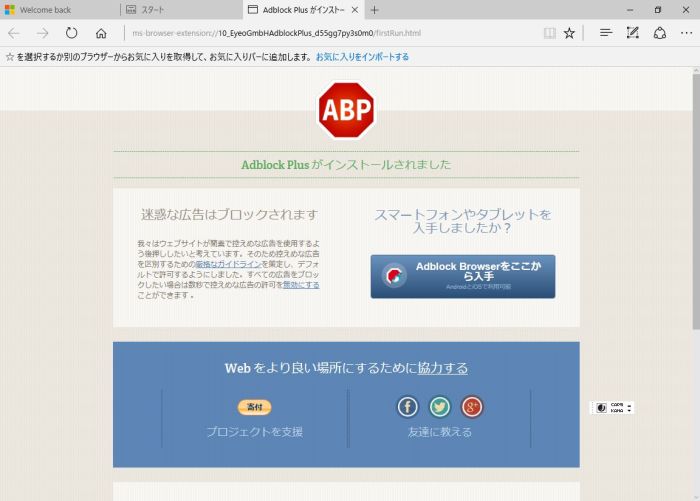
Task: Refresh the current page
Action: point(71,33)
